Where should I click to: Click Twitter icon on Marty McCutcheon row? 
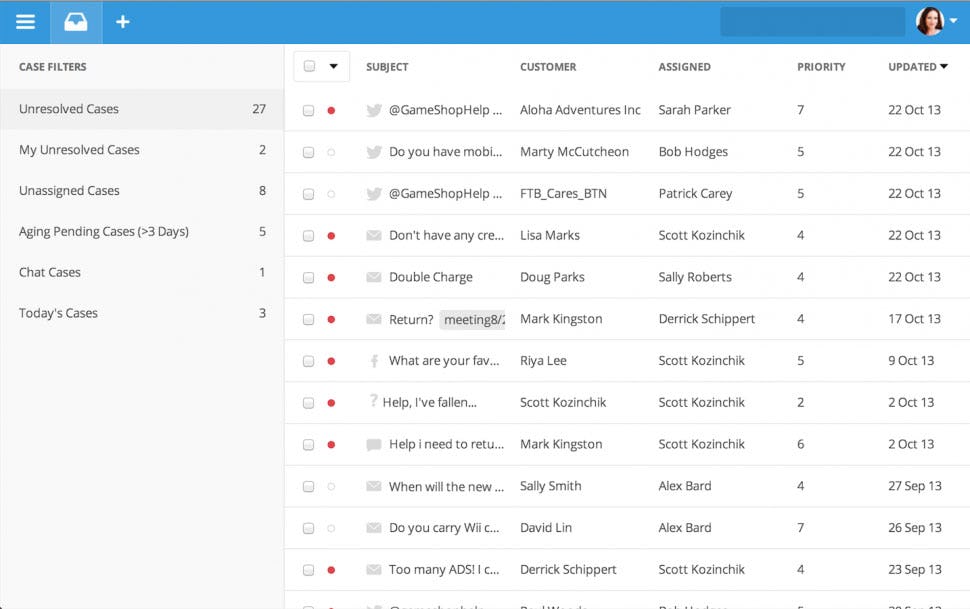374,152
